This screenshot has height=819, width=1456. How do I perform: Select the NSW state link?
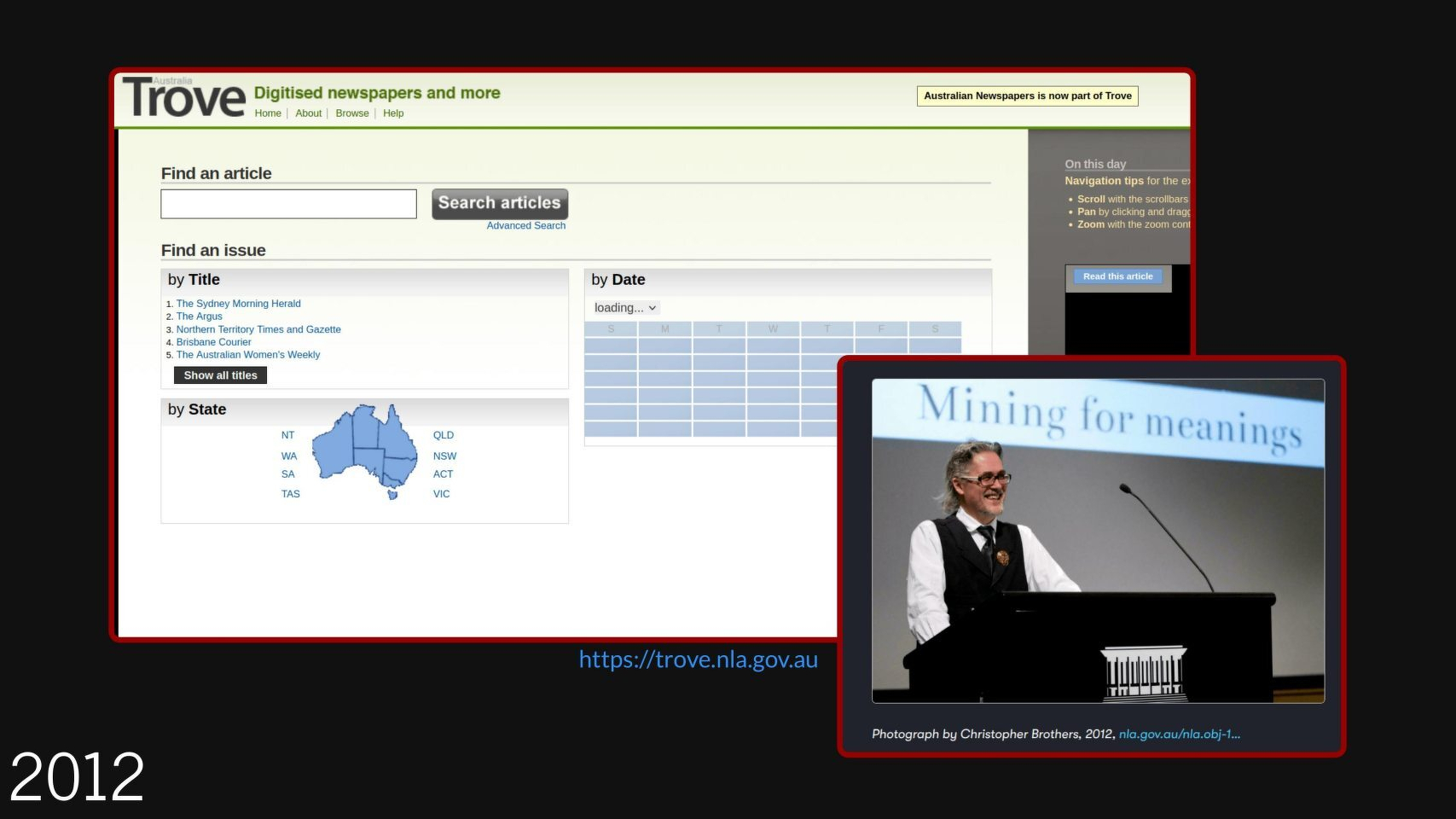click(x=444, y=456)
